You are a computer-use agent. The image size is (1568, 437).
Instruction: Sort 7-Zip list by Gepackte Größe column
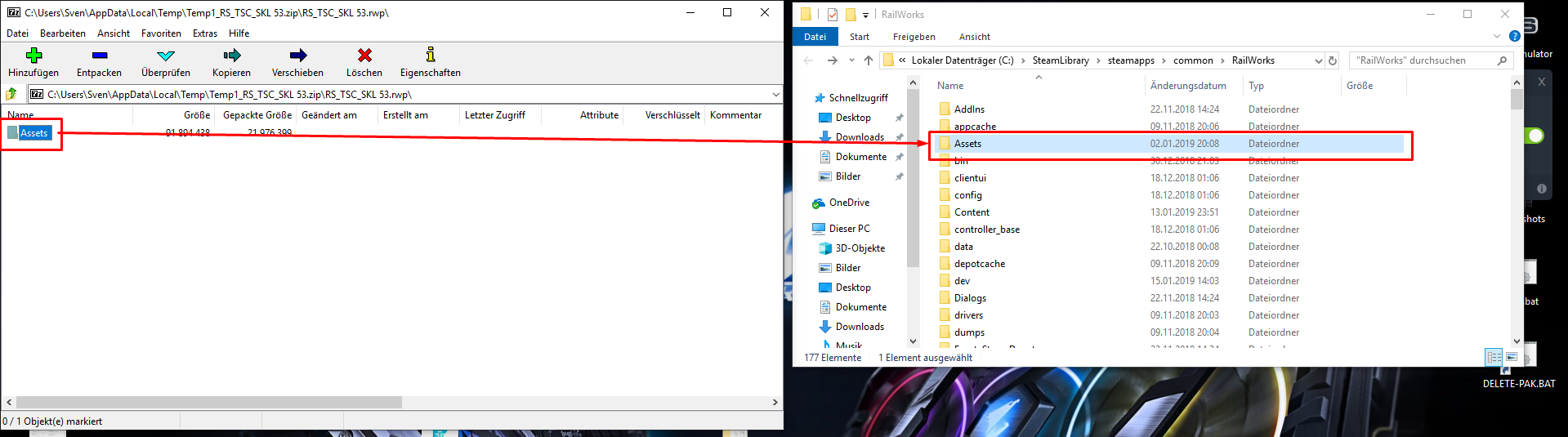click(x=257, y=115)
